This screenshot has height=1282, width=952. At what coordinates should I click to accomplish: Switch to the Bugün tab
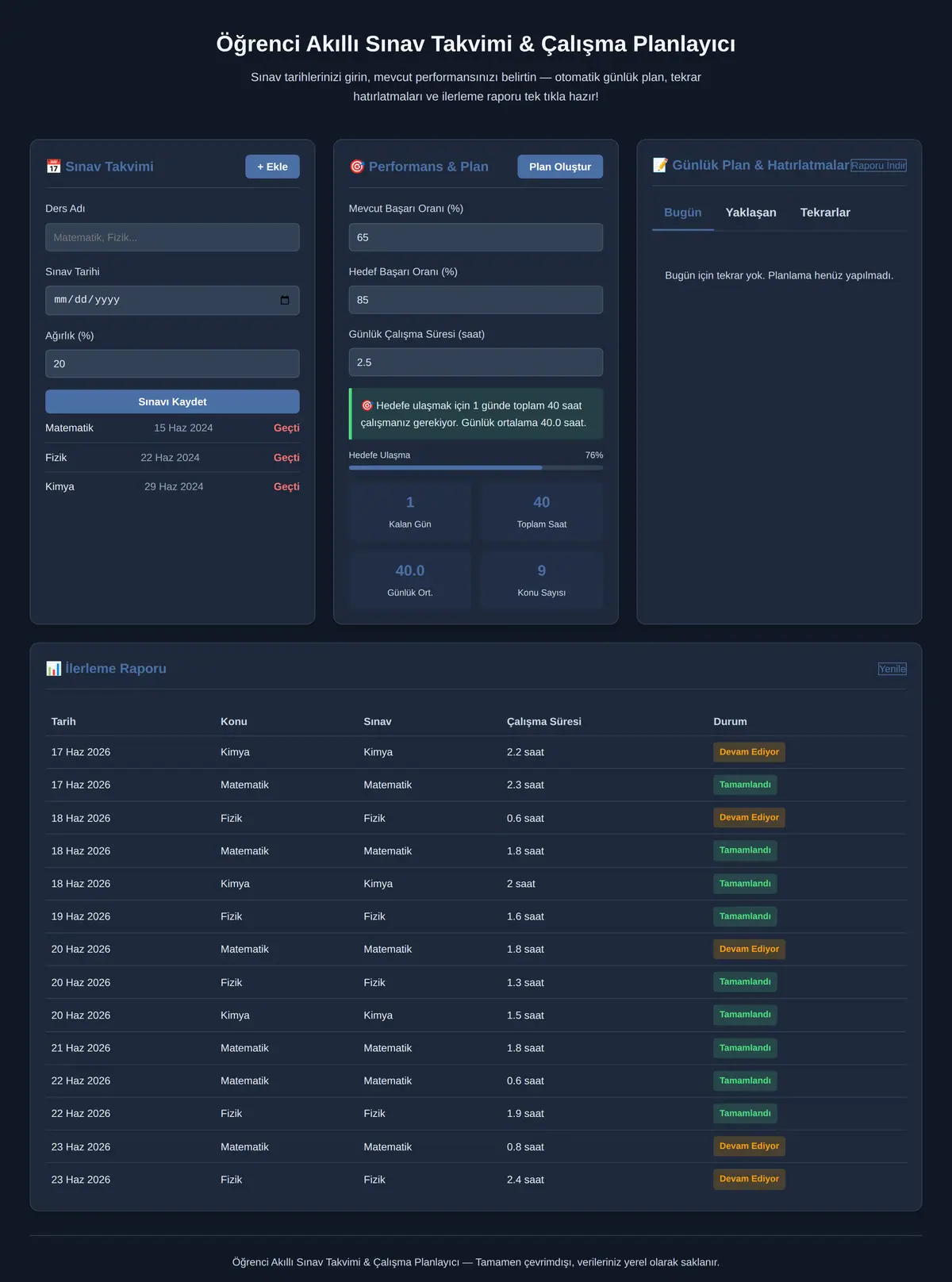point(683,213)
